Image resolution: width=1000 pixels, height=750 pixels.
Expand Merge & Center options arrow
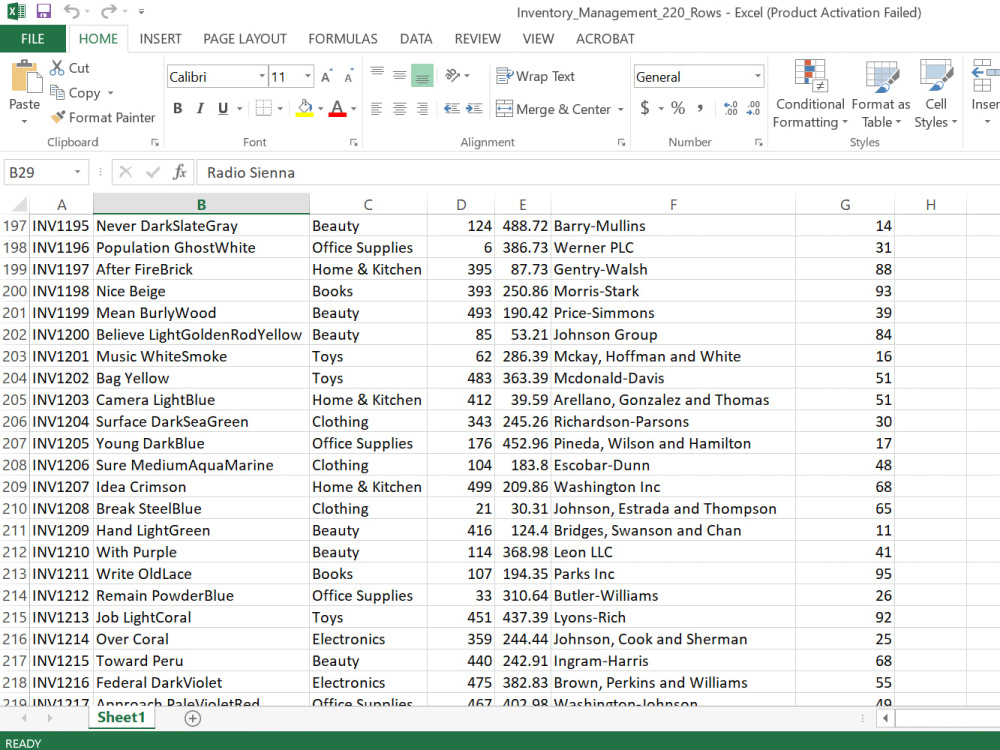pos(621,109)
